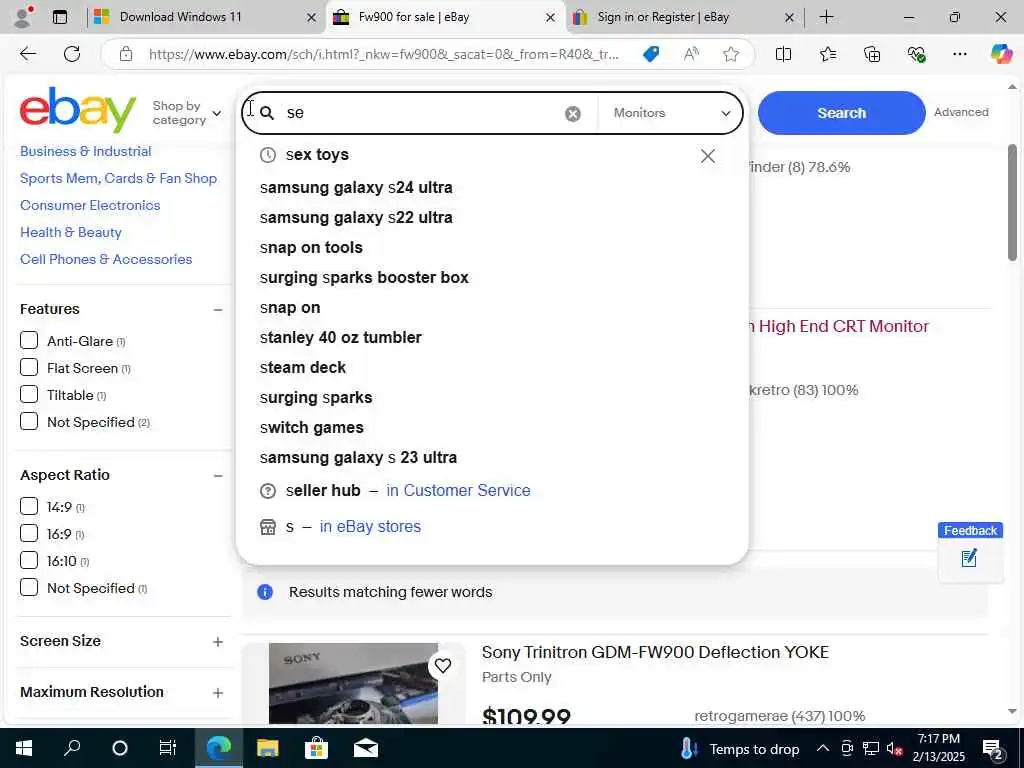The width and height of the screenshot is (1024, 768).
Task: Open File Explorer from taskbar
Action: (x=267, y=748)
